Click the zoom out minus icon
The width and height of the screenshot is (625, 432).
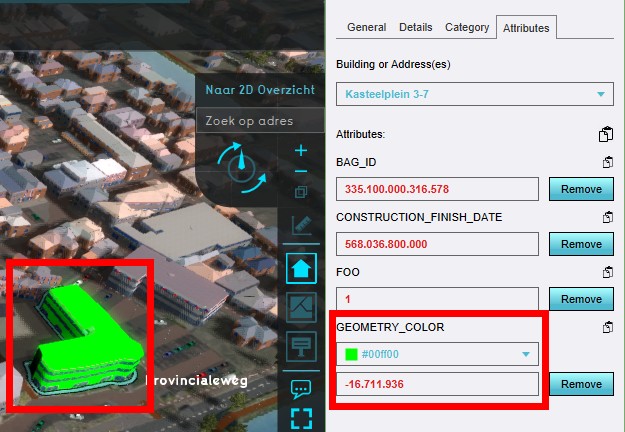click(x=301, y=172)
